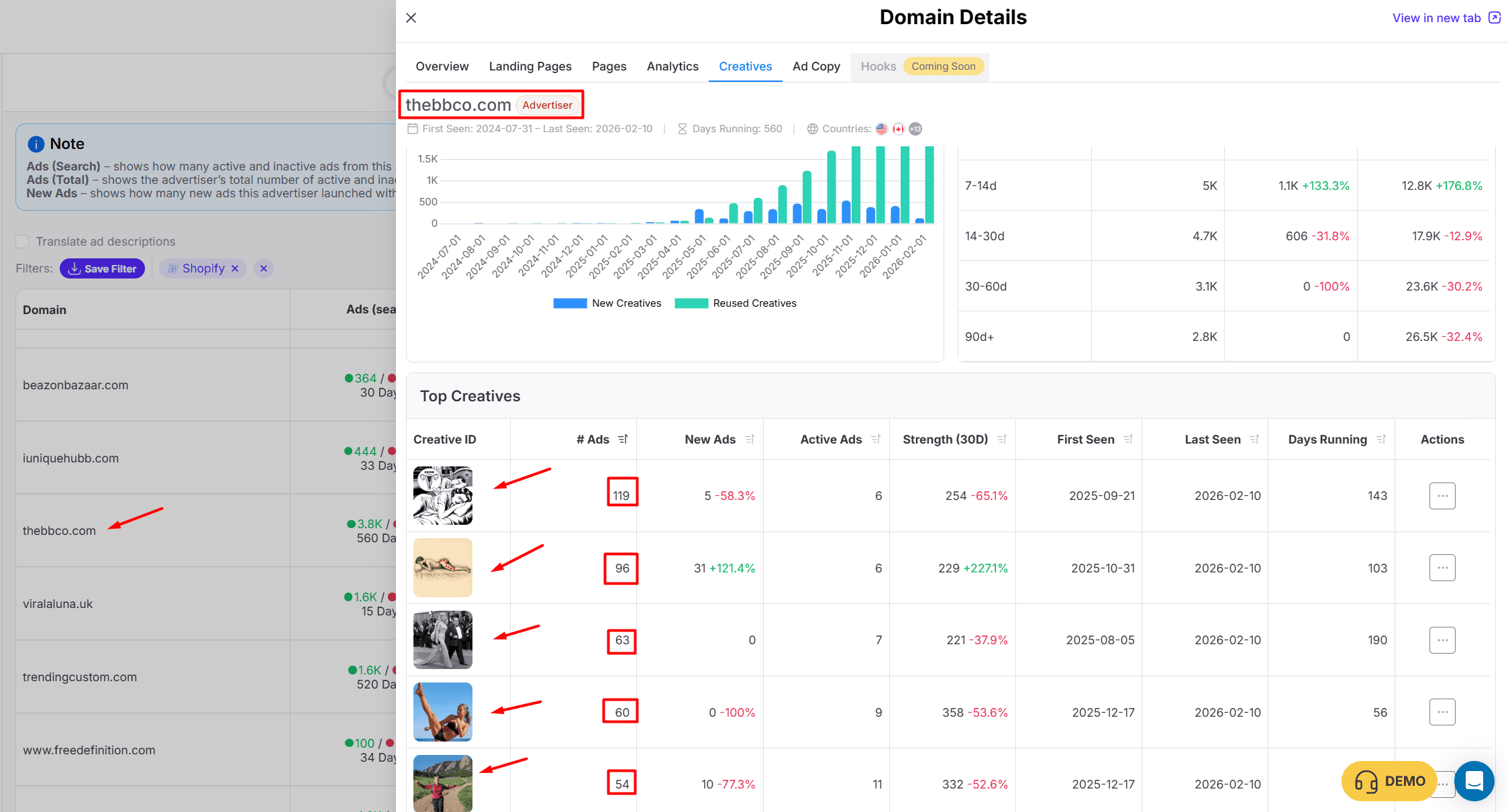
Task: Open the top creative comic thumbnail
Action: 443,496
